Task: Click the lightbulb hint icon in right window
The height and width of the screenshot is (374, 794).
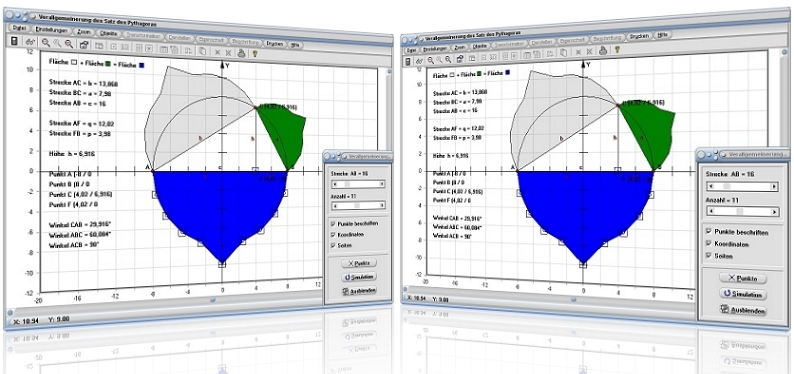Action: (x=617, y=50)
